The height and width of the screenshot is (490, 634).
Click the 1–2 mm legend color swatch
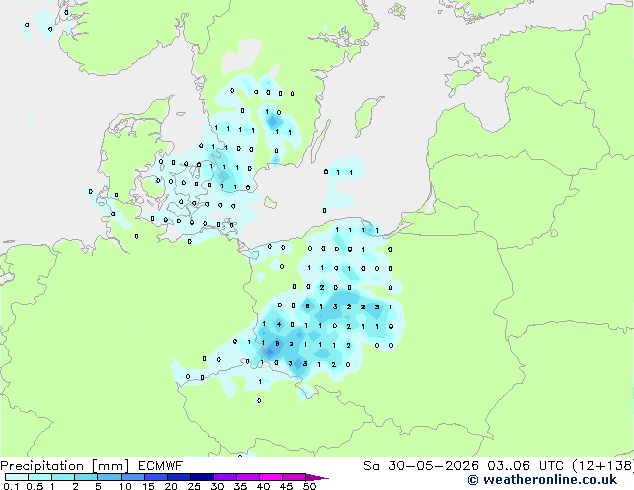(x=63, y=477)
